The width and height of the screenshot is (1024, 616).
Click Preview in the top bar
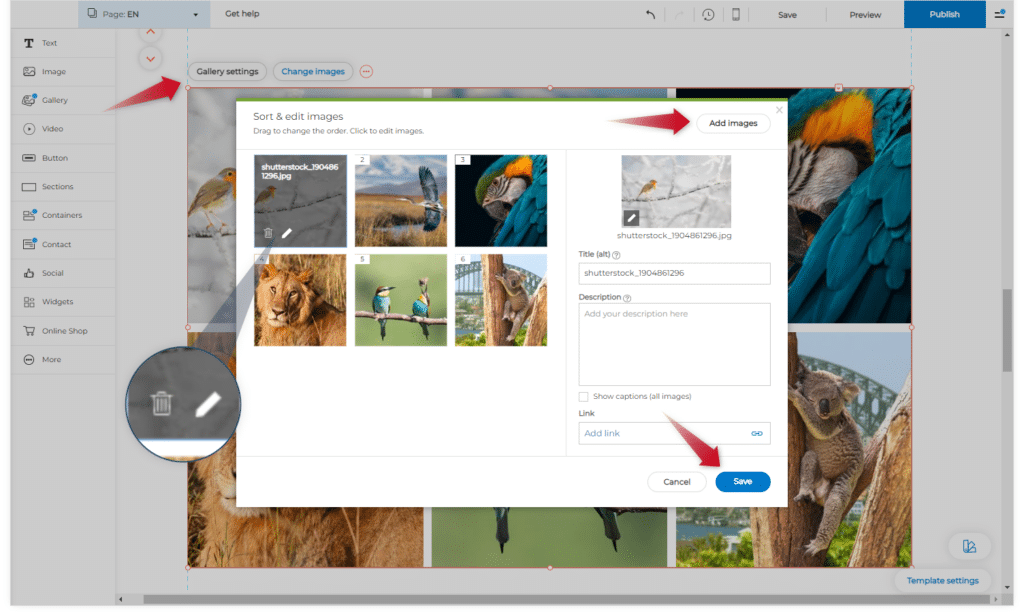[865, 14]
